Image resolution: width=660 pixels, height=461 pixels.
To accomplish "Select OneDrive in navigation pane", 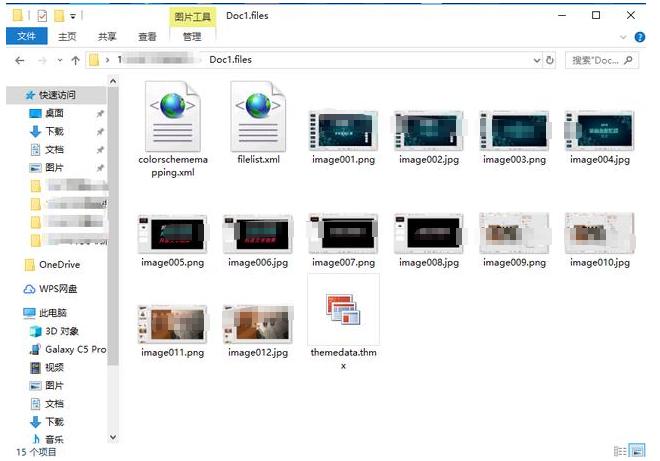I will click(x=59, y=265).
